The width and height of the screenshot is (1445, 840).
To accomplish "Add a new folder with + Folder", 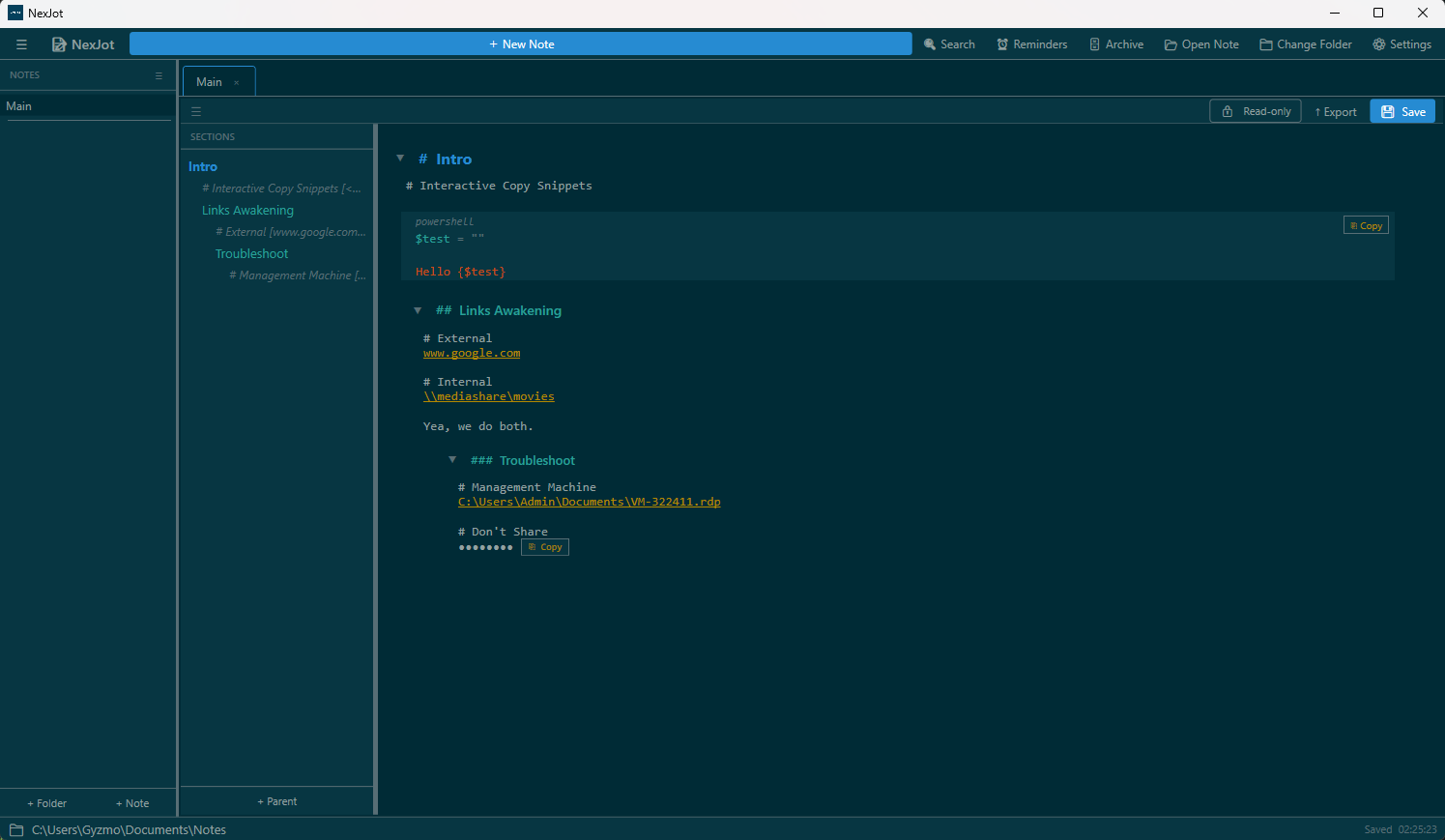I will [46, 803].
